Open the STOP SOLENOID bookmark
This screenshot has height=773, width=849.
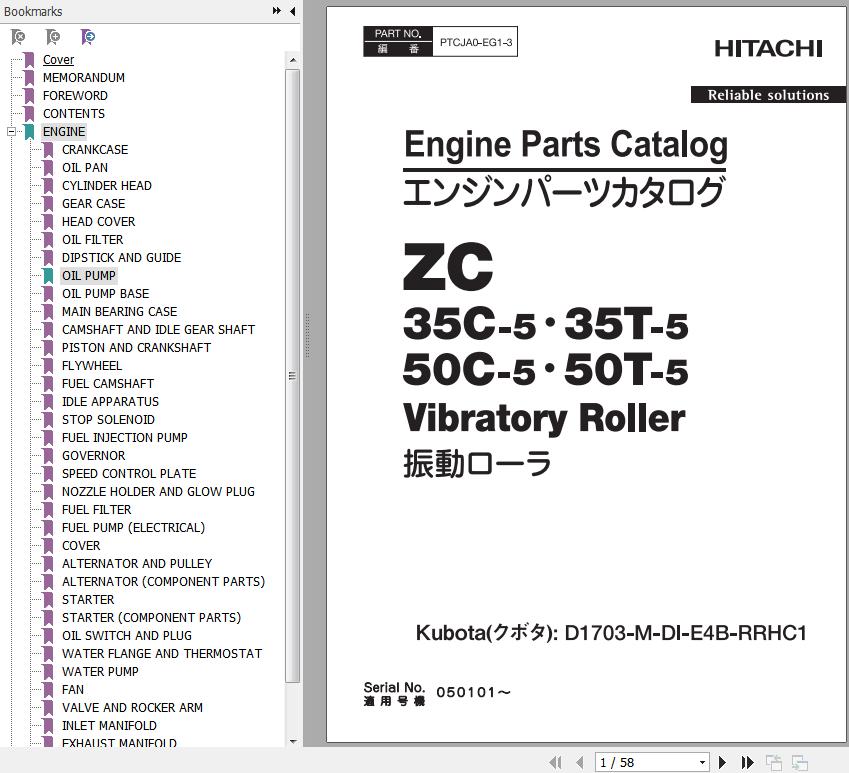click(108, 420)
